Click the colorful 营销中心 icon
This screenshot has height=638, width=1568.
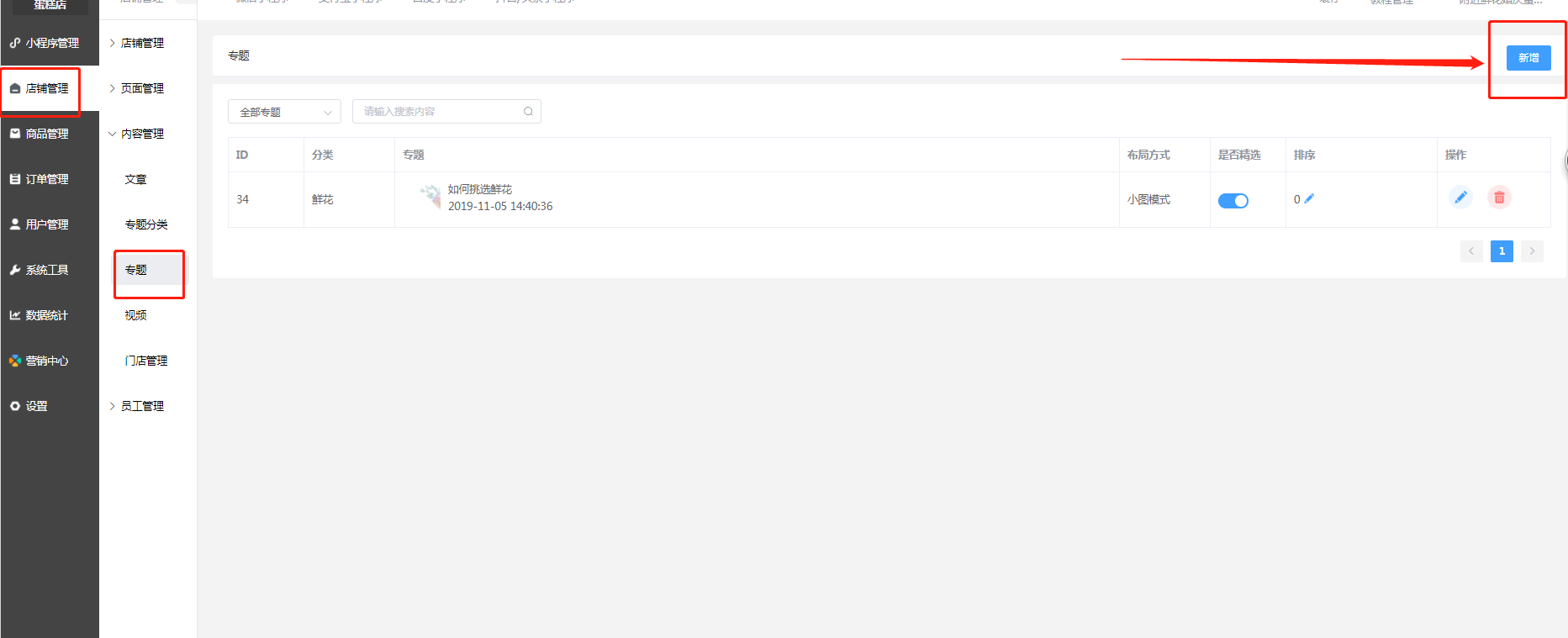tap(15, 361)
